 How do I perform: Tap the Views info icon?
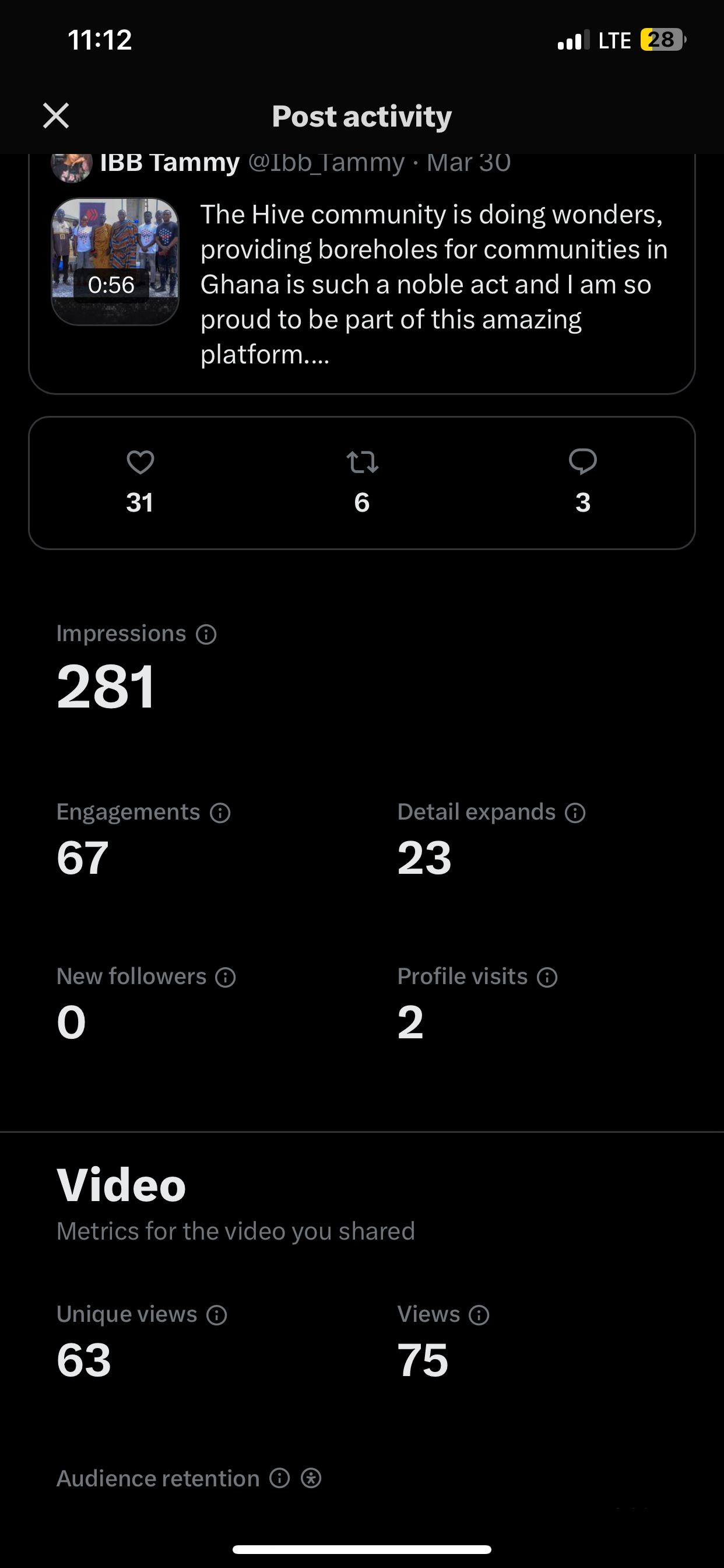479,1315
